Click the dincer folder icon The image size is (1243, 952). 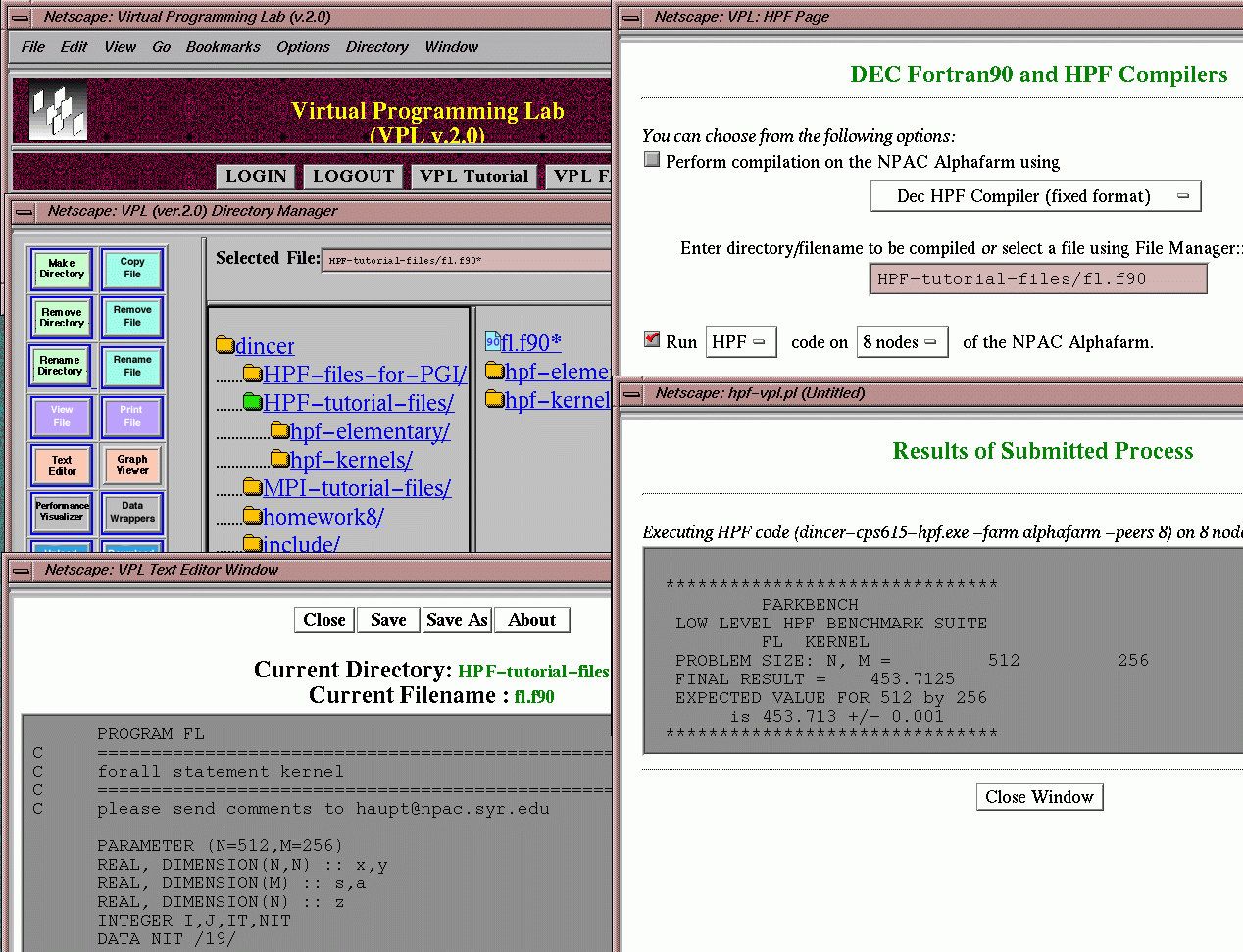(x=225, y=344)
